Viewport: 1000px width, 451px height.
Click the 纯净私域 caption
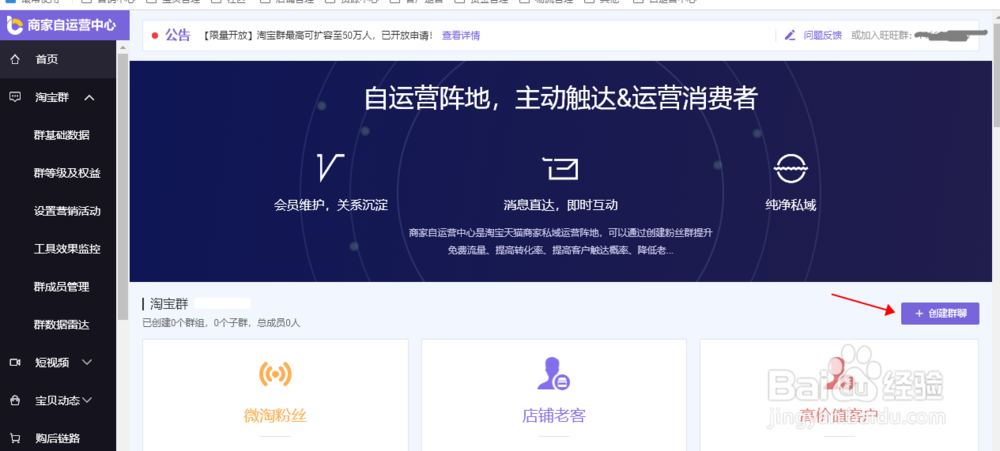pyautogui.click(x=791, y=205)
